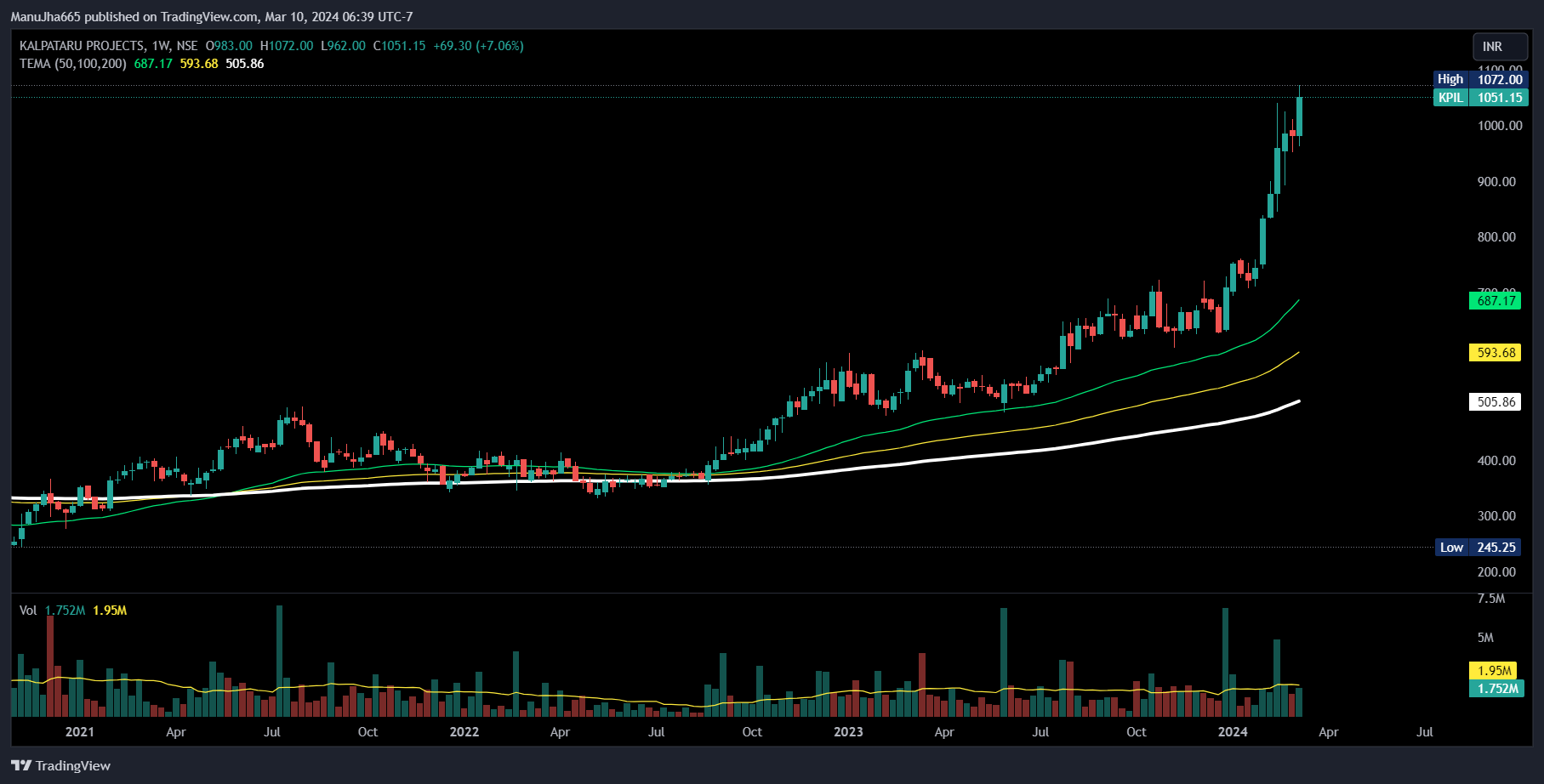Click the 300.00 price axis label
Image resolution: width=1544 pixels, height=784 pixels.
[1496, 515]
